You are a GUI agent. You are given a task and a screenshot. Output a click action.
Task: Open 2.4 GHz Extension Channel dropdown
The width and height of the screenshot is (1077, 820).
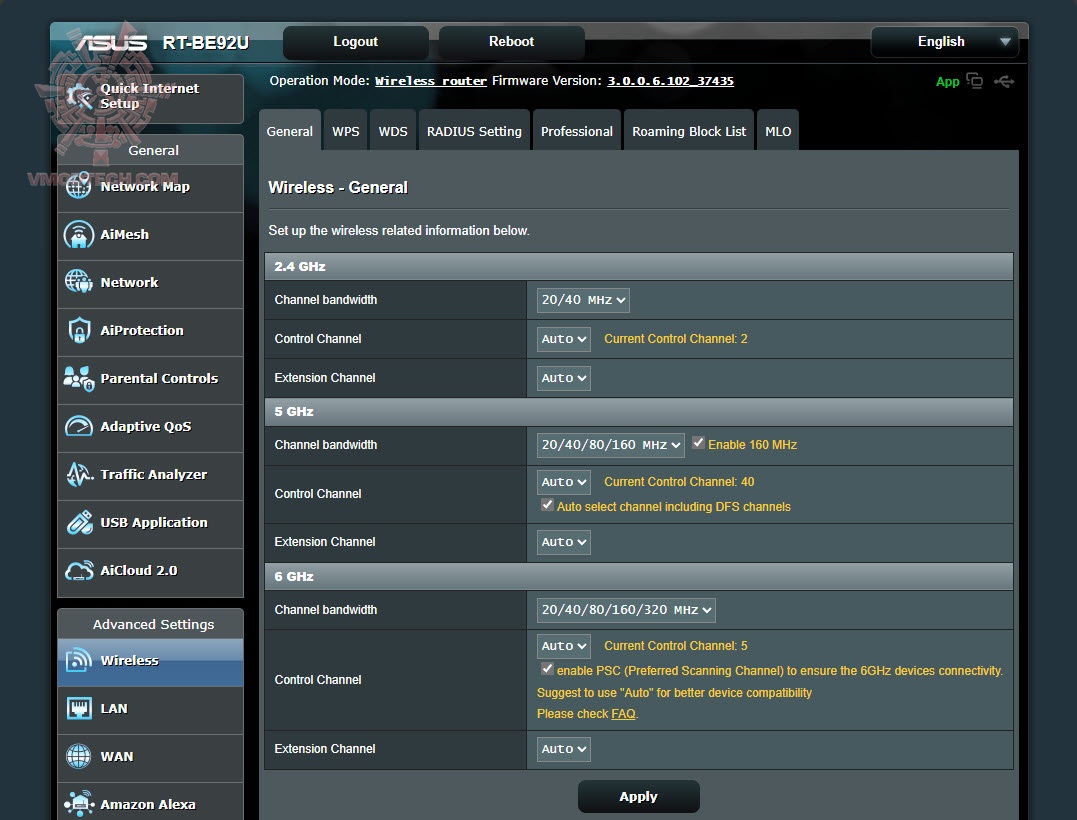click(563, 378)
